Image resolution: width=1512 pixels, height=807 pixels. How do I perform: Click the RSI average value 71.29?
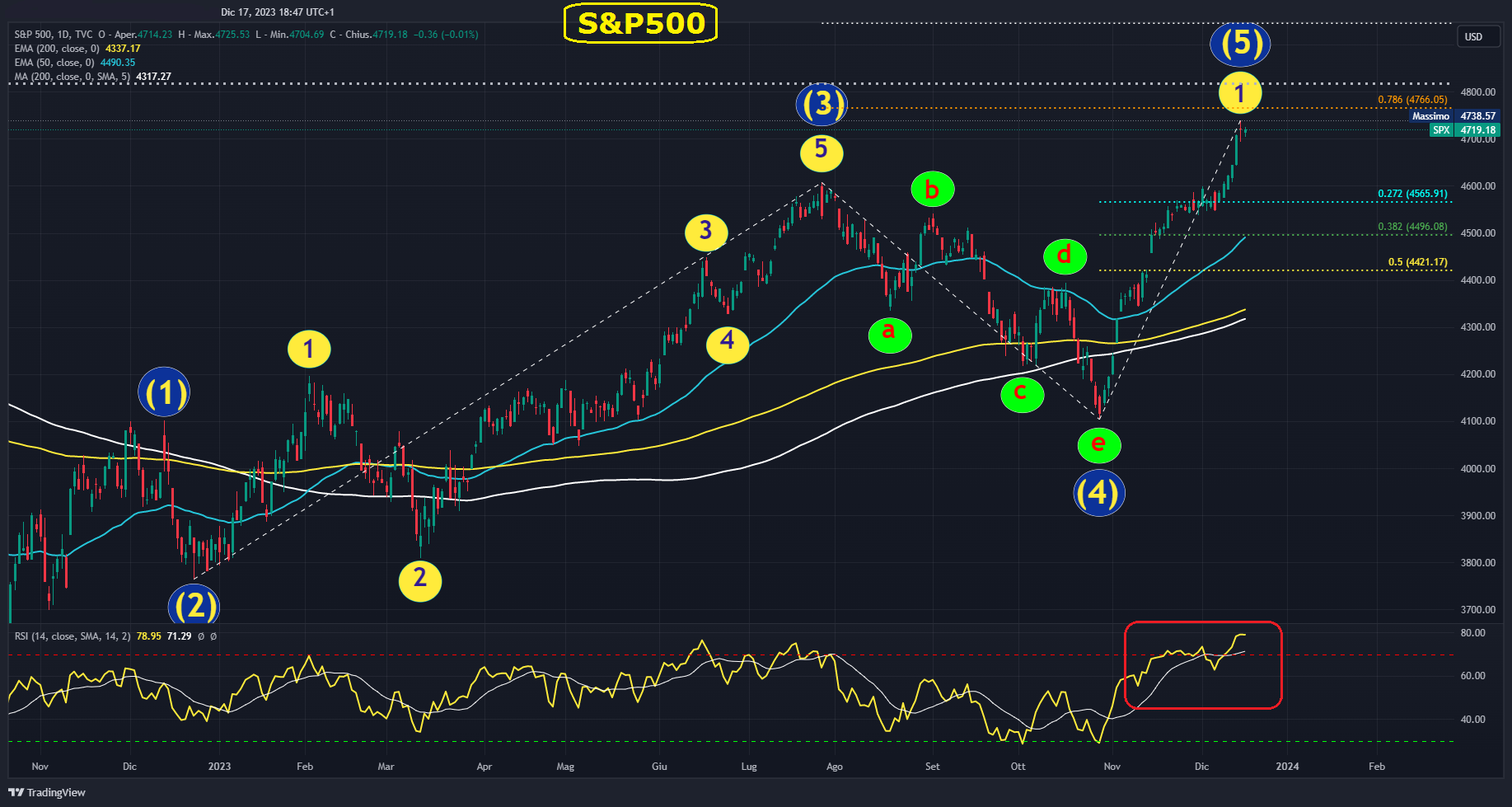[179, 636]
